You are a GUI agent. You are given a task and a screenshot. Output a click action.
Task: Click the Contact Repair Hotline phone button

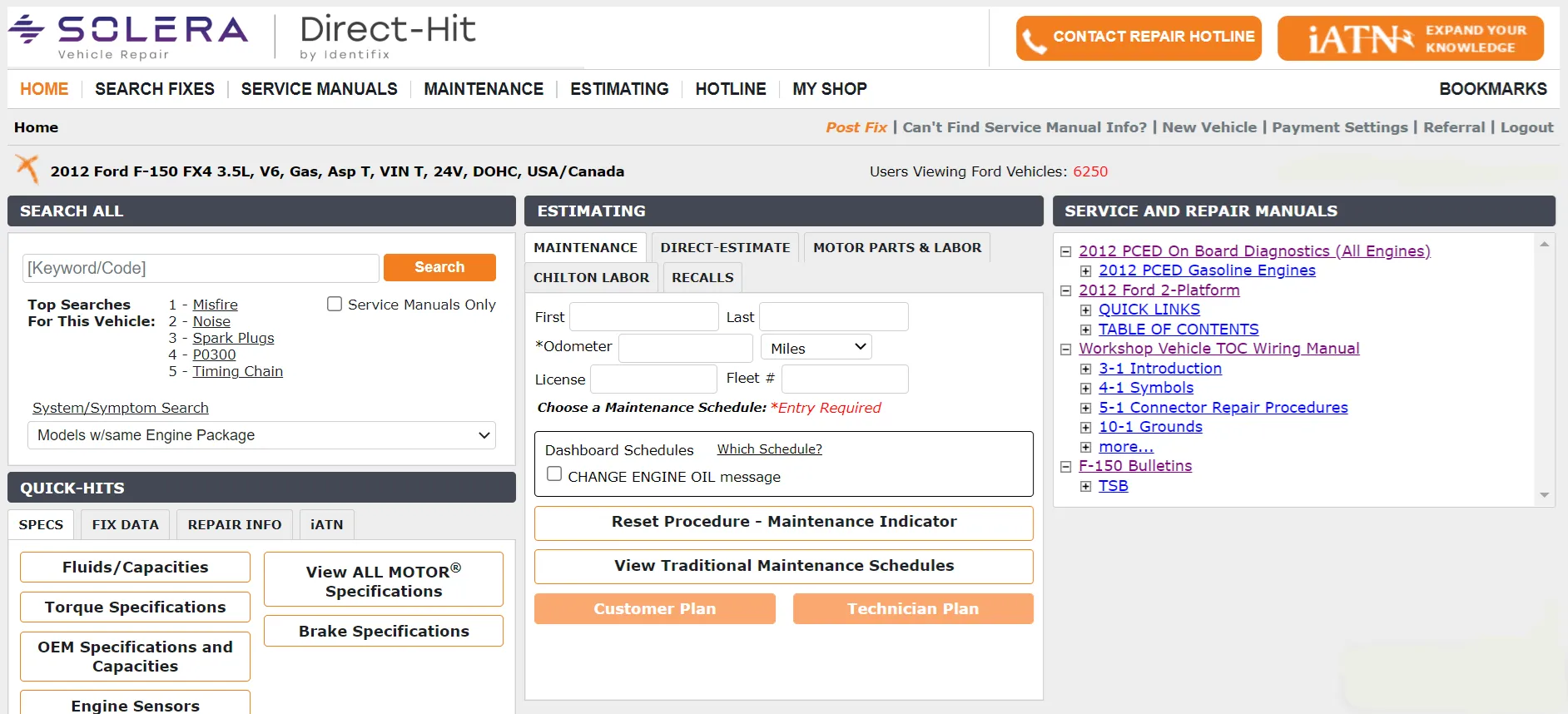[1139, 38]
